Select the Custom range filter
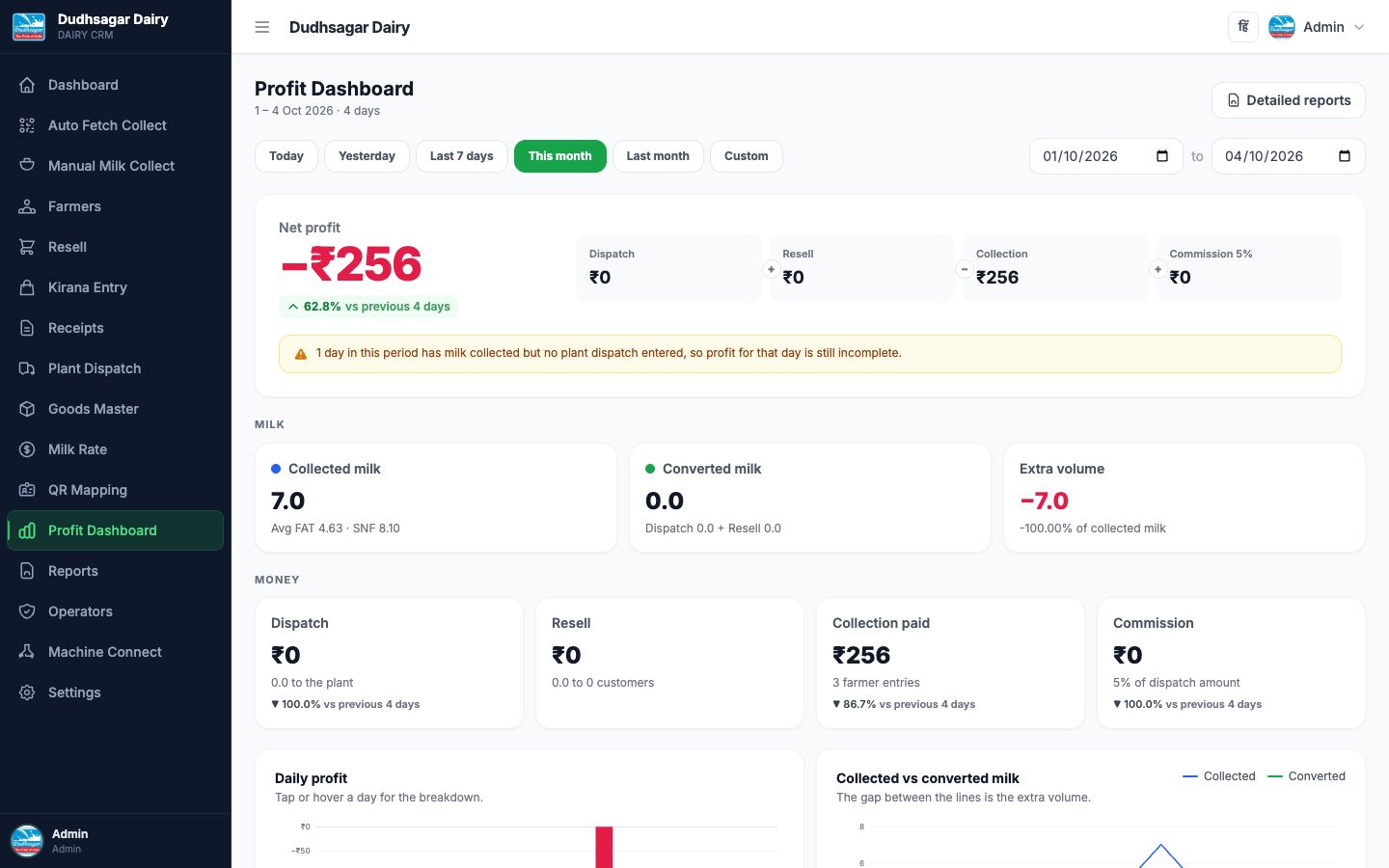 click(x=747, y=156)
